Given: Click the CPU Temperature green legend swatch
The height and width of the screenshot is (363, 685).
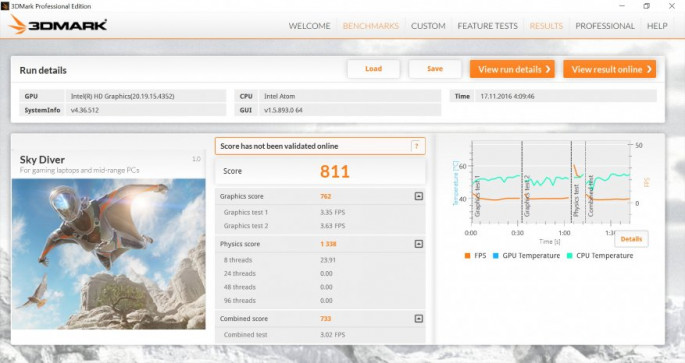Looking at the screenshot, I should click(x=569, y=256).
